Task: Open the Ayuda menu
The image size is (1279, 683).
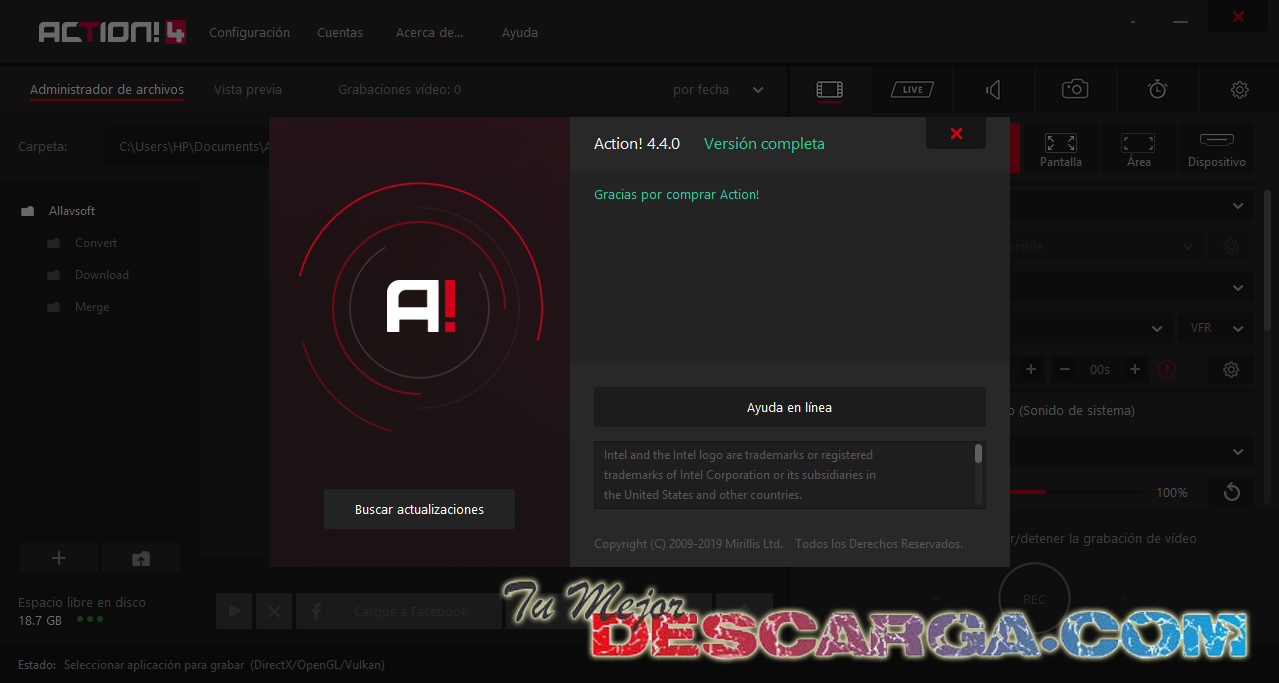Action: [520, 32]
